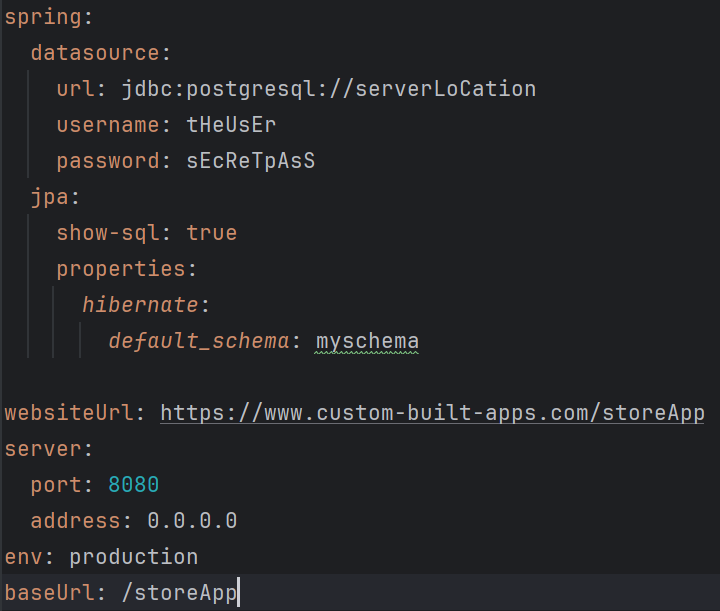Screen dimensions: 720x611
Task: Click the underlined myschema value
Action: pos(367,341)
